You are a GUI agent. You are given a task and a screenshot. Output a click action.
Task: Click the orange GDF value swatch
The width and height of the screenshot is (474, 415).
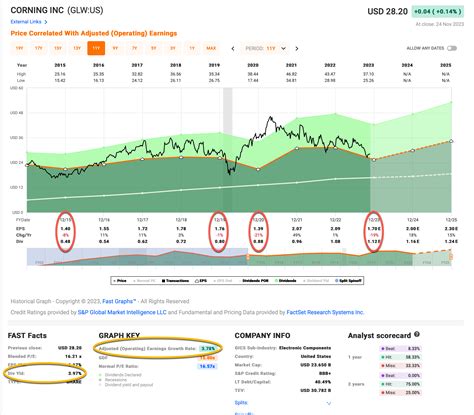tap(208, 358)
